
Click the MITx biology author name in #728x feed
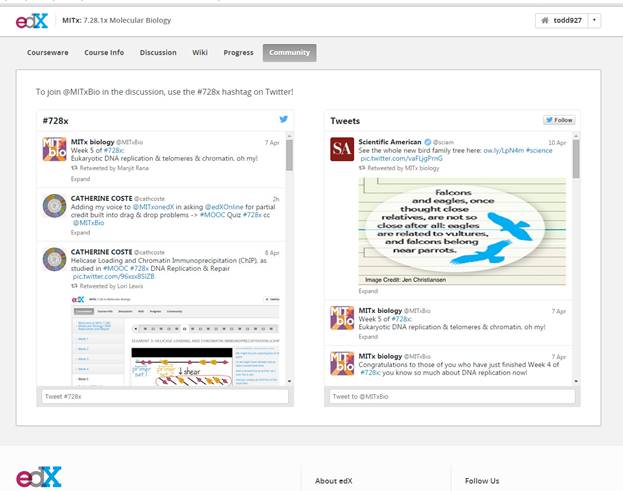tap(92, 142)
